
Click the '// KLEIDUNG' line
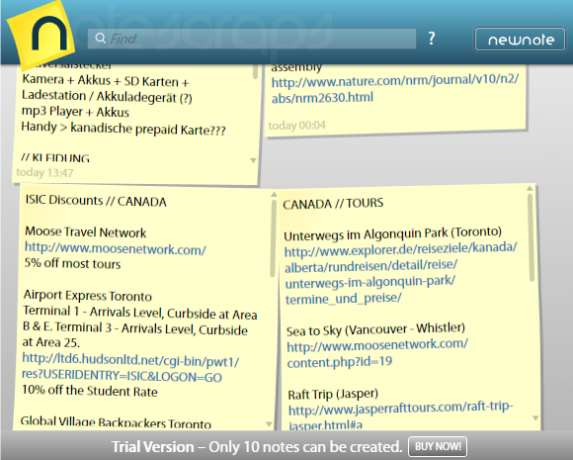[55, 158]
